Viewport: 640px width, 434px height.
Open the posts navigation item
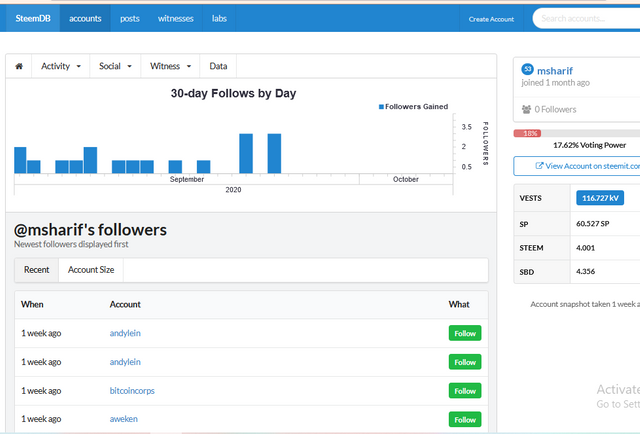click(x=130, y=18)
